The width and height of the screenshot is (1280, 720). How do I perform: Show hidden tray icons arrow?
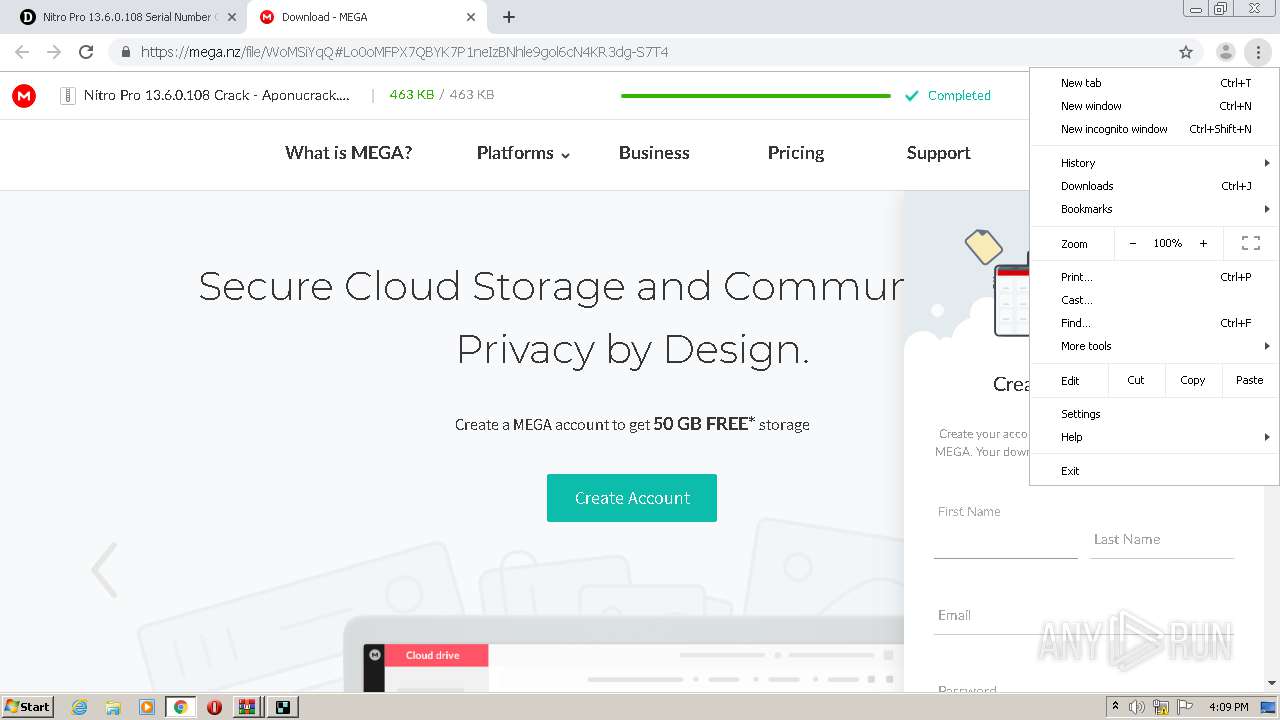click(1114, 707)
